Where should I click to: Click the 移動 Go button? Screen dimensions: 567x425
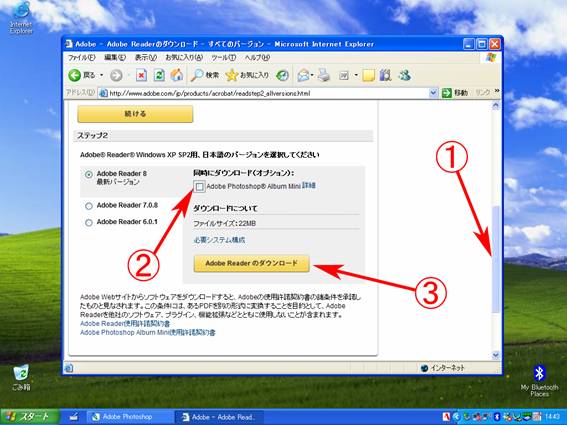[455, 93]
